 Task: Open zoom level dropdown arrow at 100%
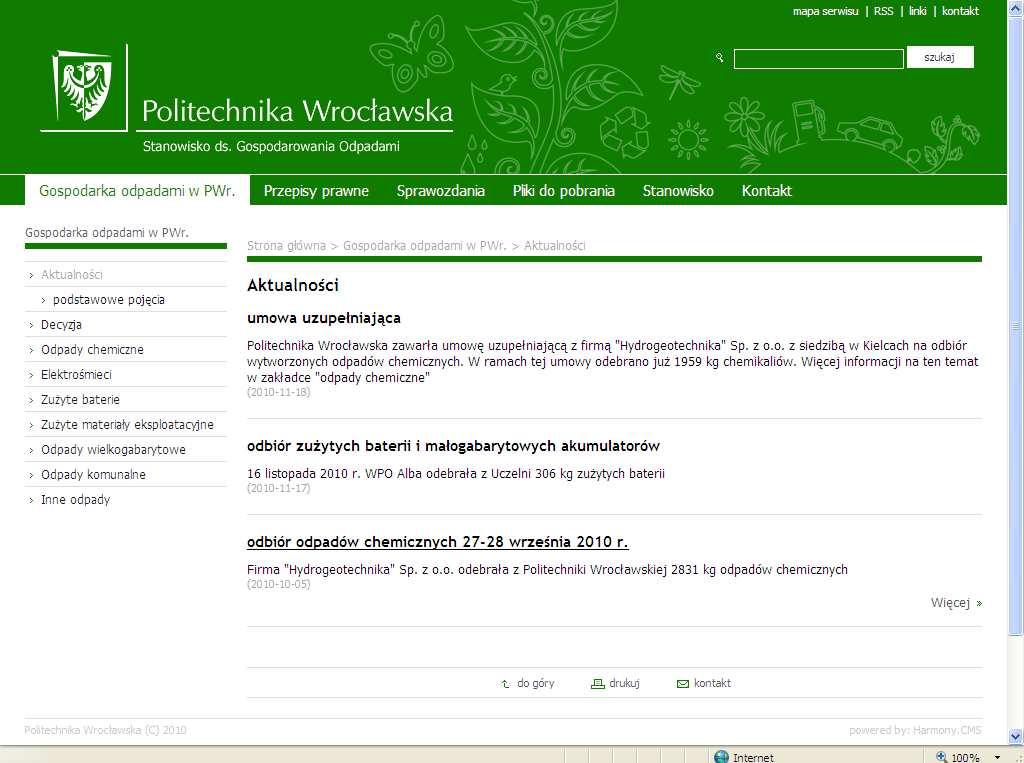(997, 758)
